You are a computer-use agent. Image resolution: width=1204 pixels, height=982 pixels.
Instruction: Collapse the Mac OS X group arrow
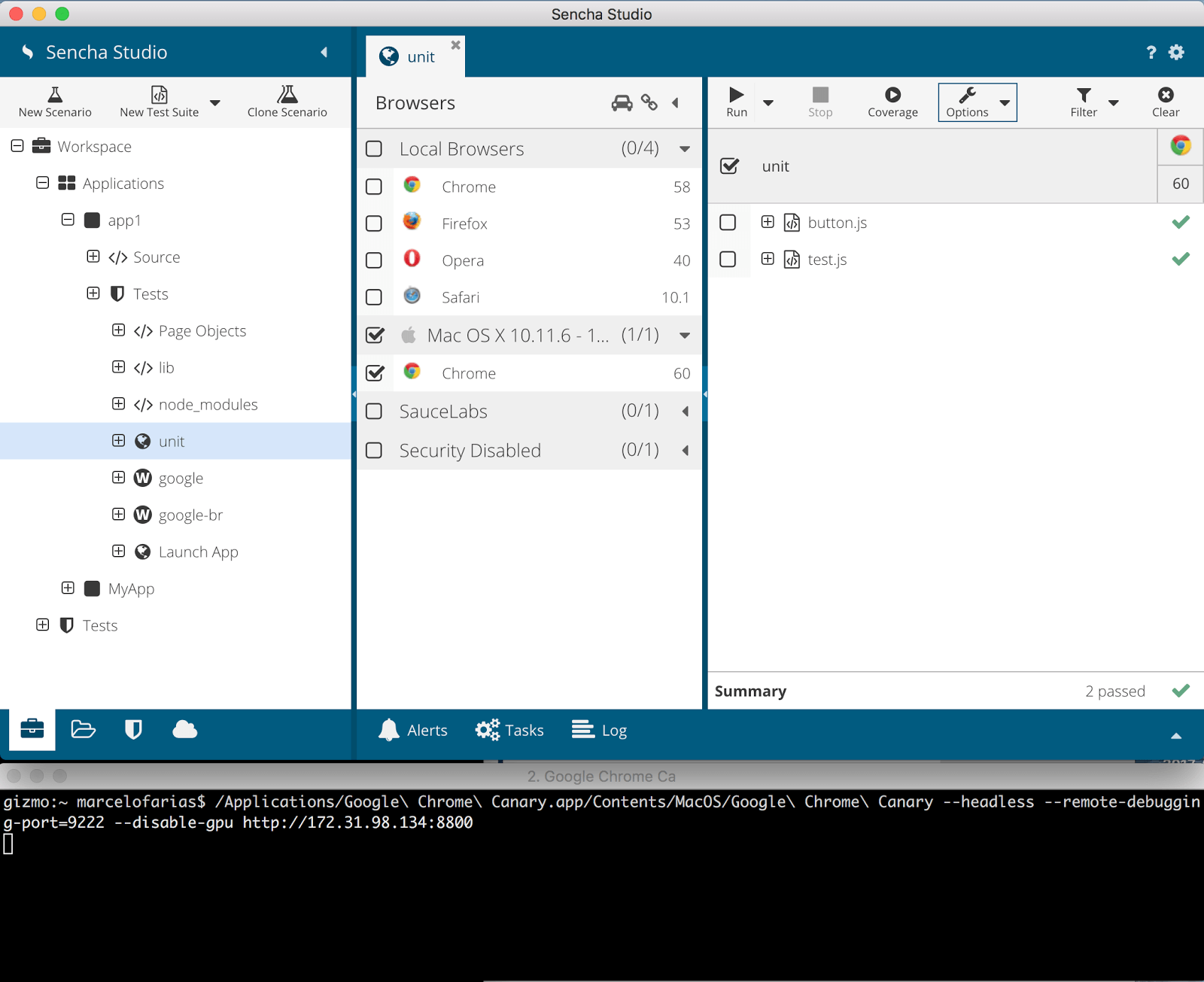(685, 336)
